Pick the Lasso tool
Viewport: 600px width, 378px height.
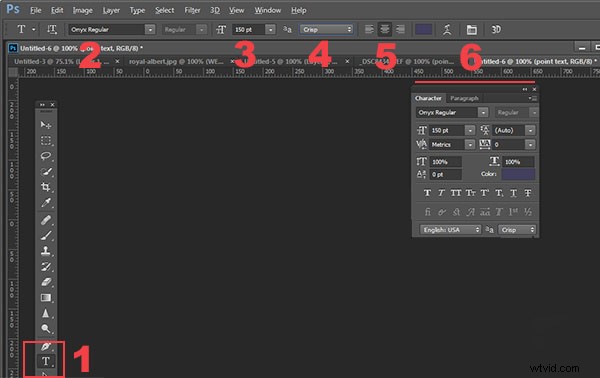(x=46, y=156)
